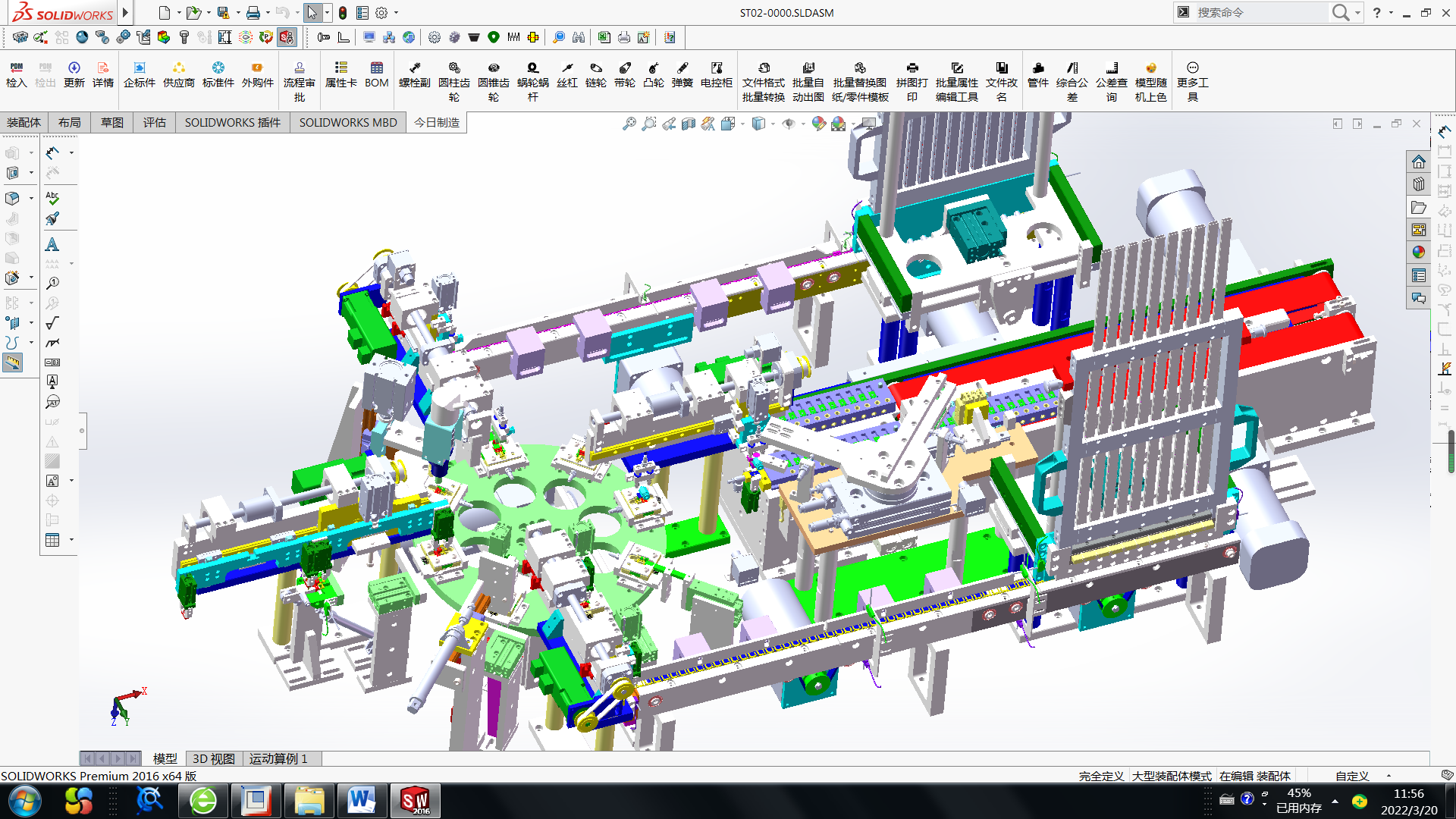The height and width of the screenshot is (819, 1456).
Task: Click the 检入 PDM check-in icon
Action: [x=17, y=74]
